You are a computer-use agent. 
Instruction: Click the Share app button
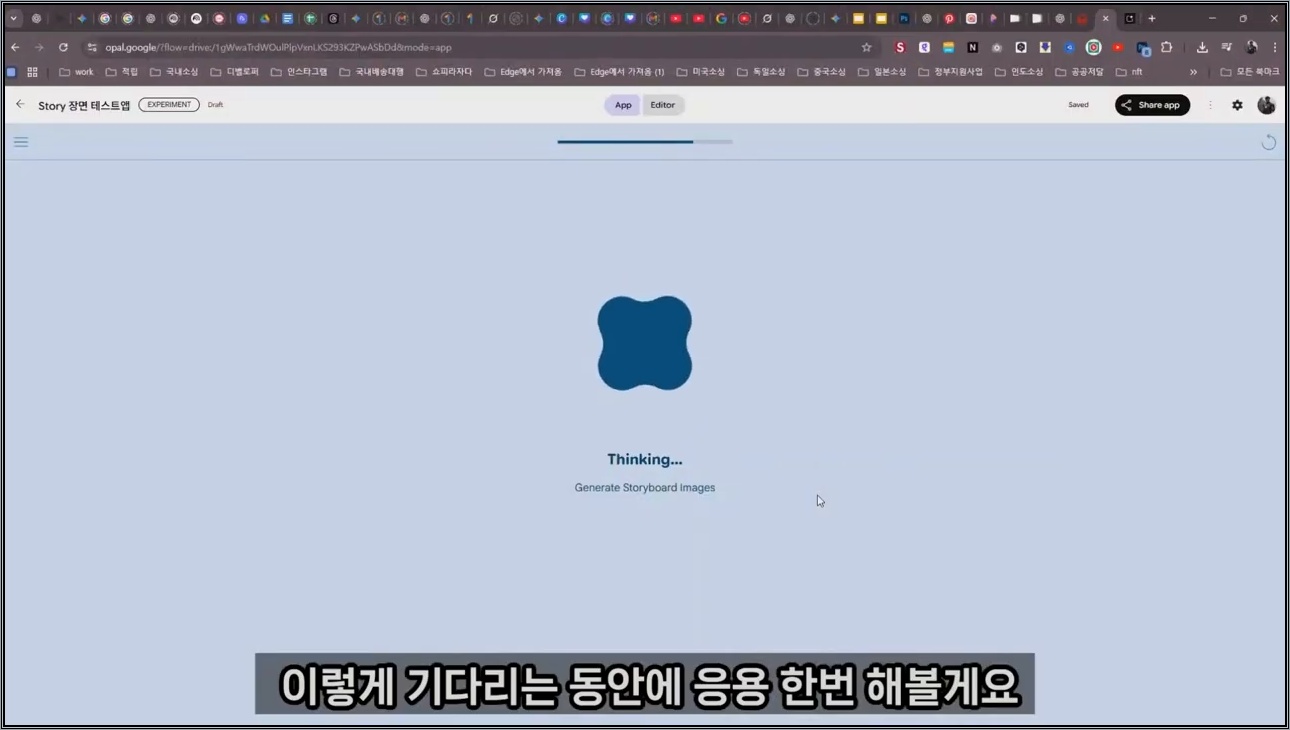coord(1152,105)
